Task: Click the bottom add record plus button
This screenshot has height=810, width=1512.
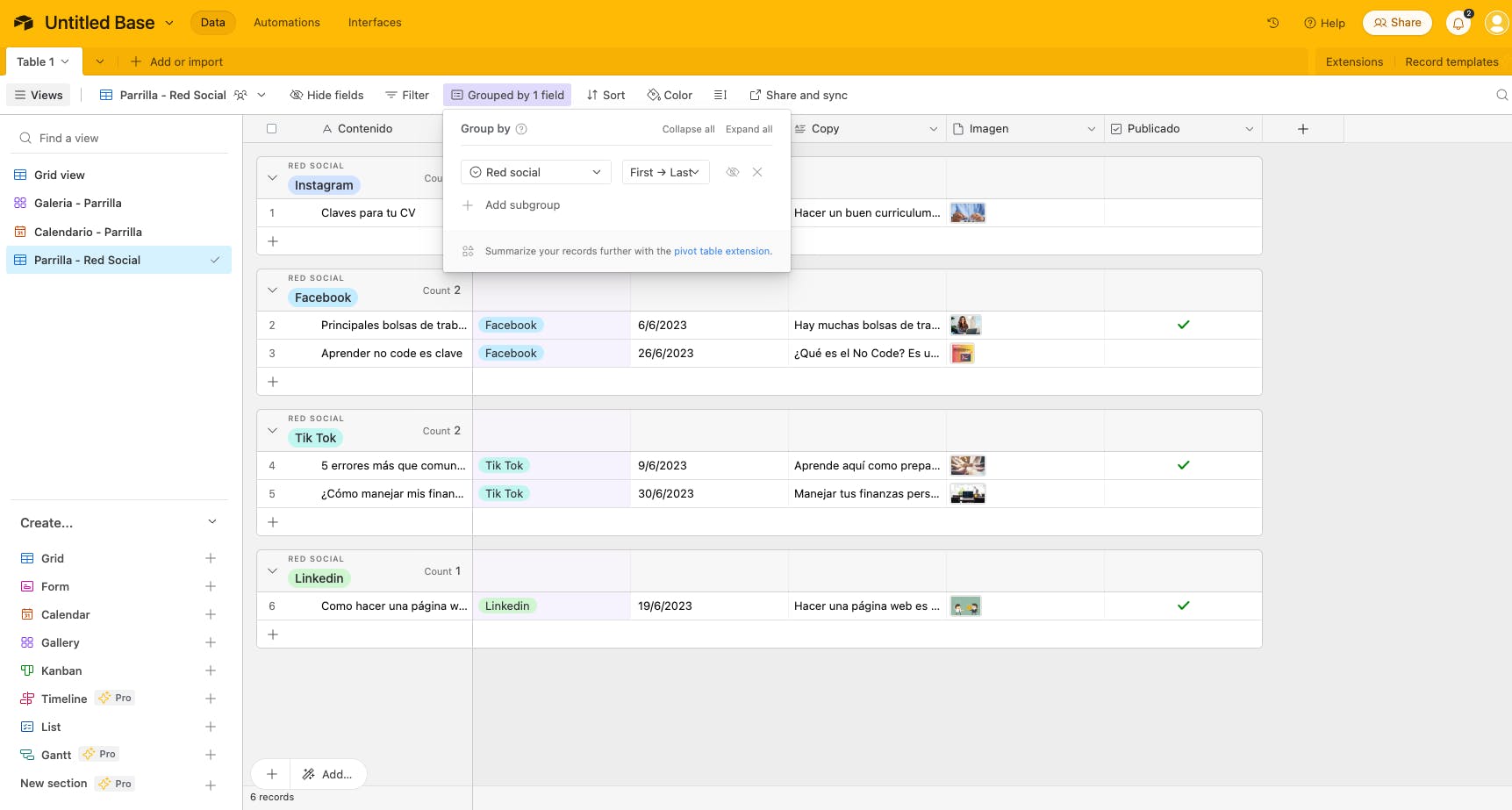Action: (272, 774)
